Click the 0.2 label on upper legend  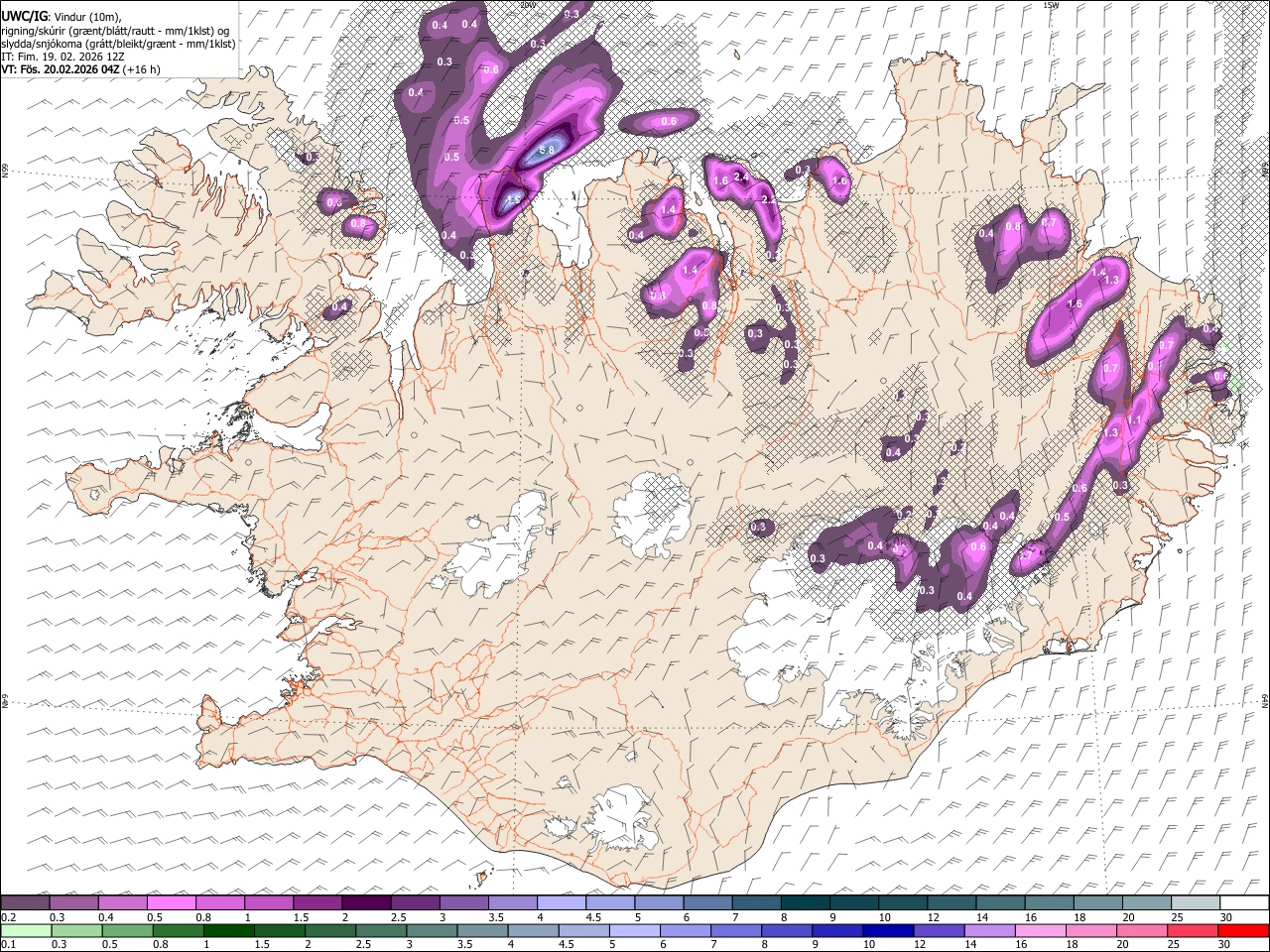click(x=9, y=917)
